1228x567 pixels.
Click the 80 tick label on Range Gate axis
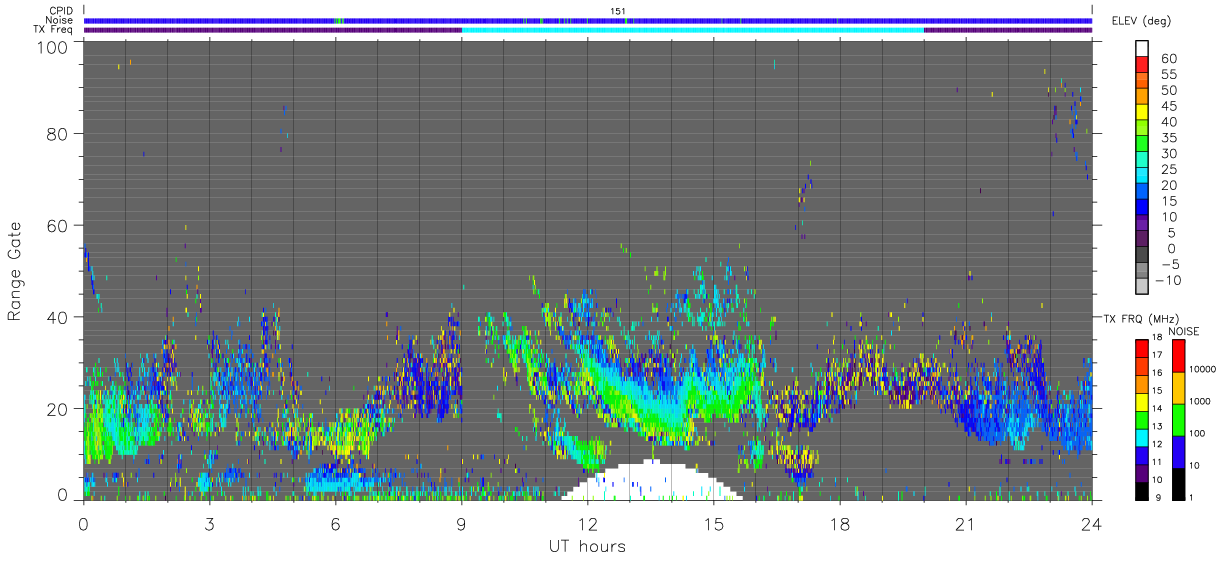coord(58,133)
